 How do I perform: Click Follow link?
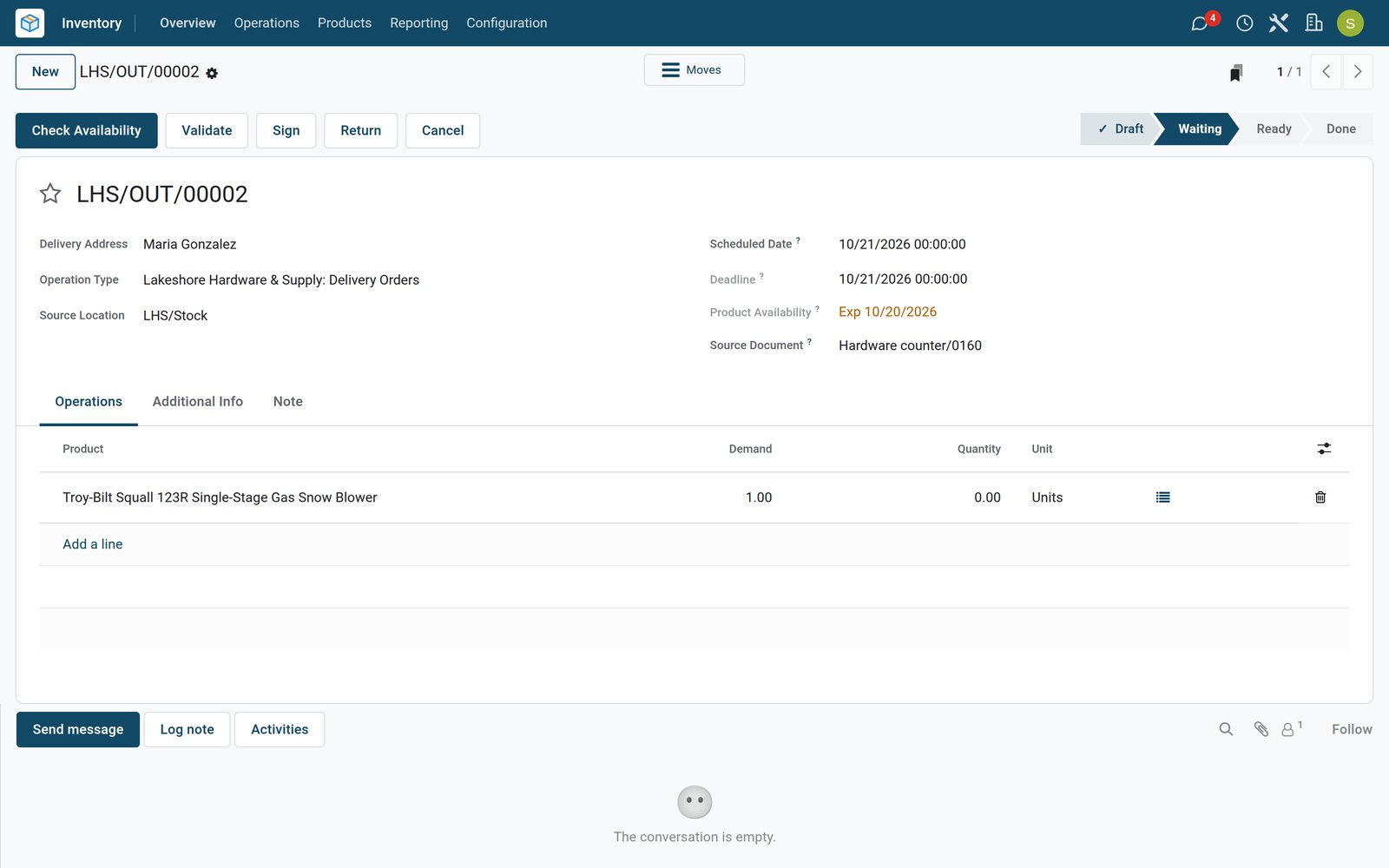click(x=1352, y=729)
